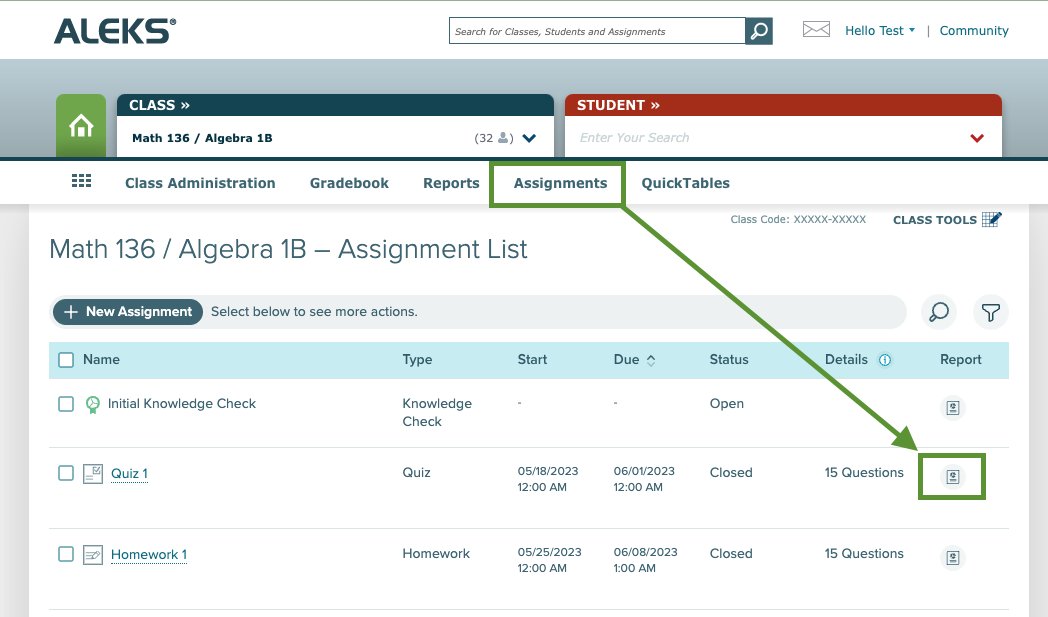This screenshot has height=617, width=1048.
Task: Click the Start column header
Action: (532, 360)
